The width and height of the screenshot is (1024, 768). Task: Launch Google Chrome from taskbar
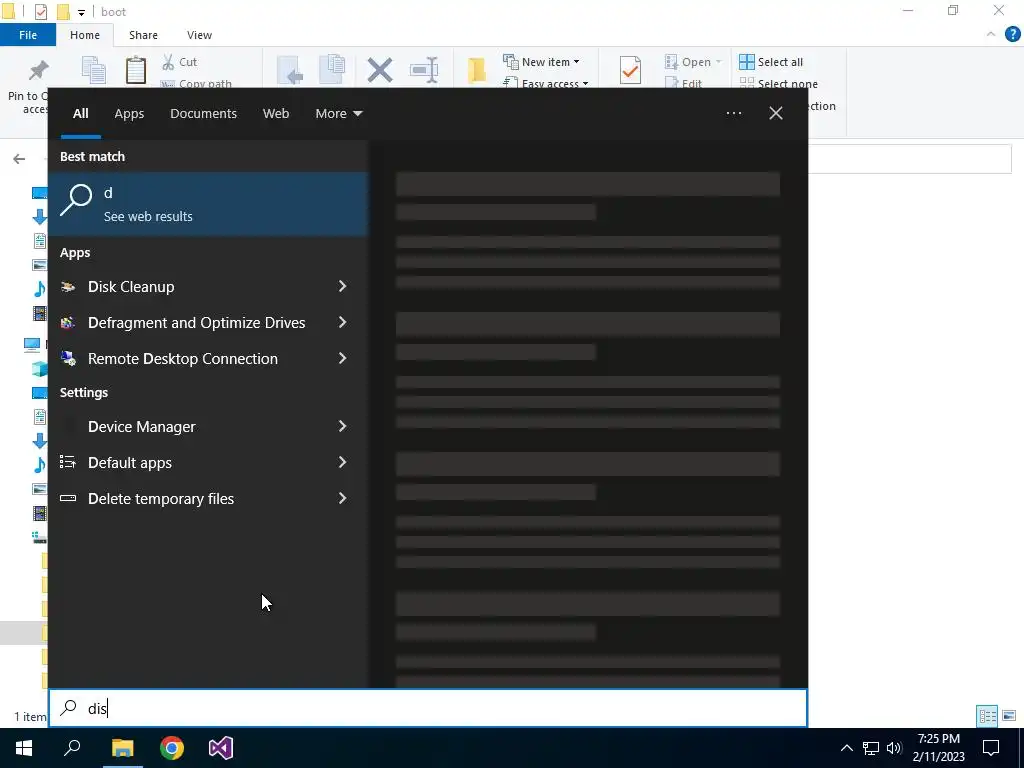(x=172, y=748)
